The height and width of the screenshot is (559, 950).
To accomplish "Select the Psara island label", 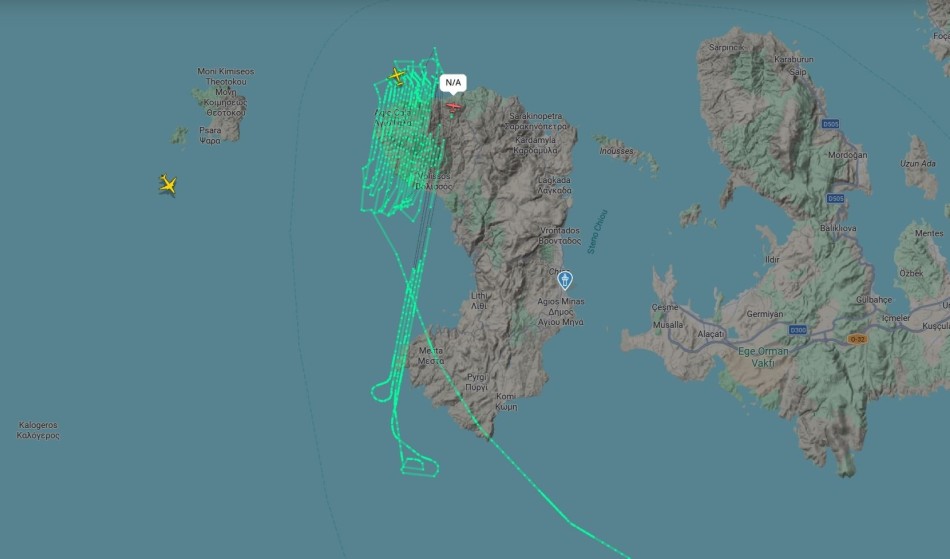I will [210, 135].
